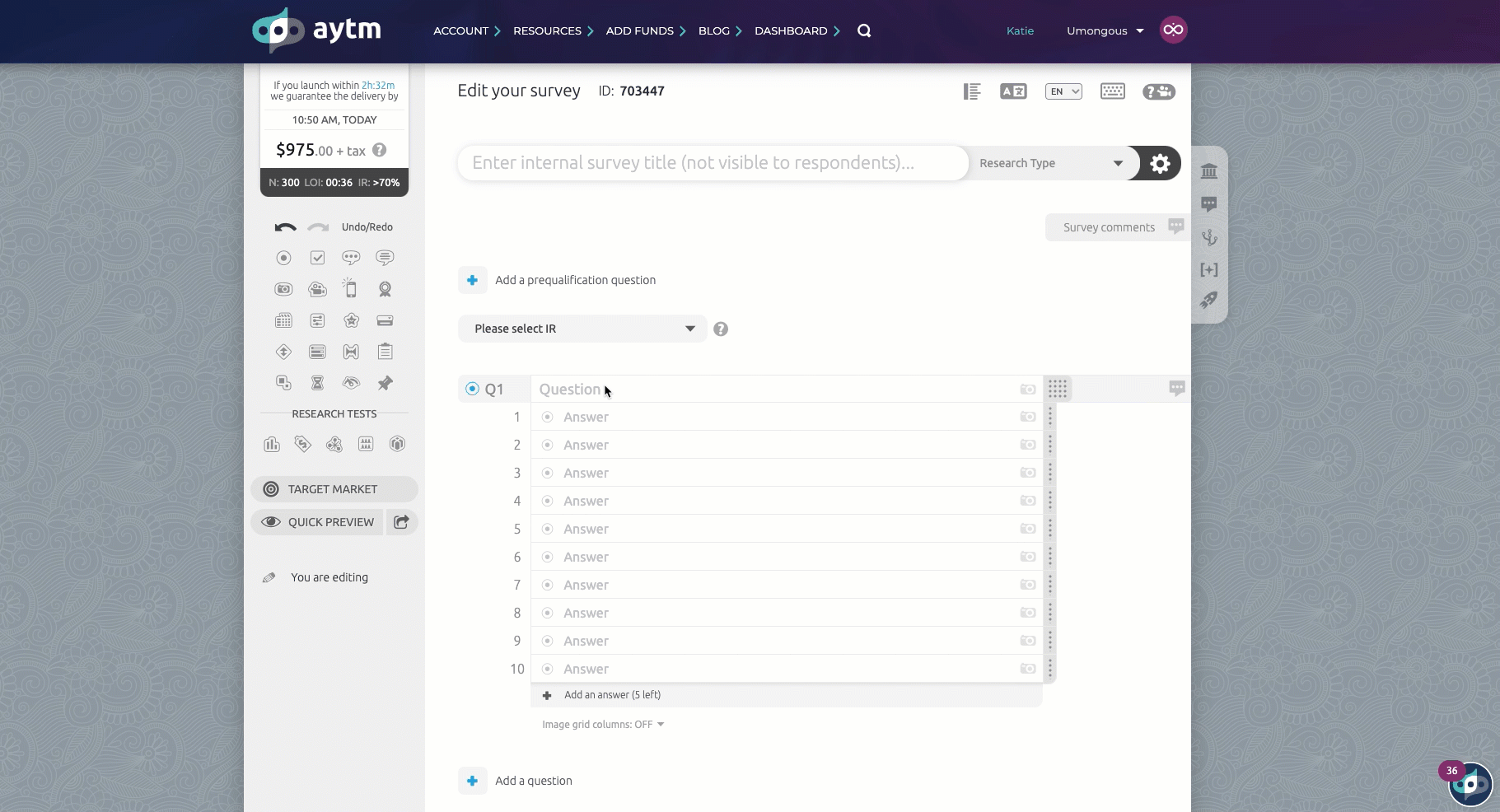Open the RESOURCES menu

point(552,30)
